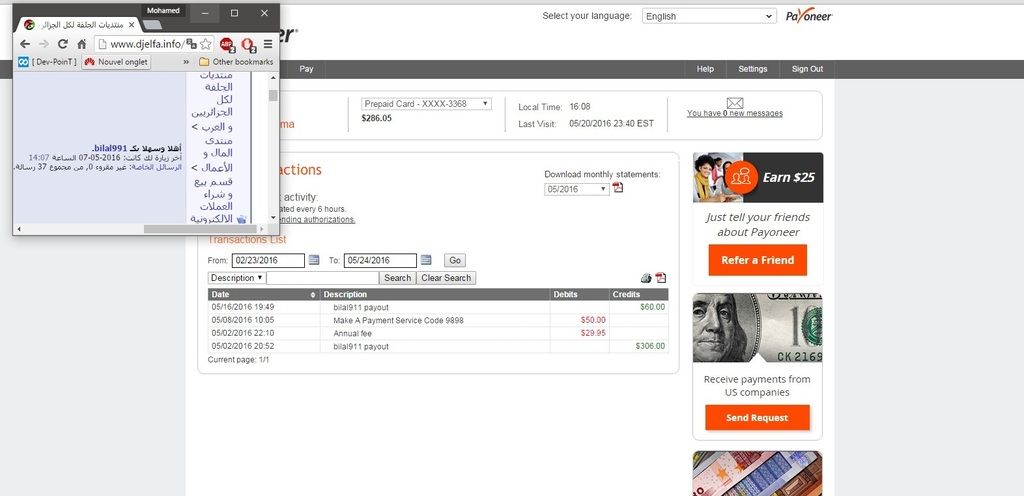
Task: Click the translate icon in address bar
Action: point(191,44)
